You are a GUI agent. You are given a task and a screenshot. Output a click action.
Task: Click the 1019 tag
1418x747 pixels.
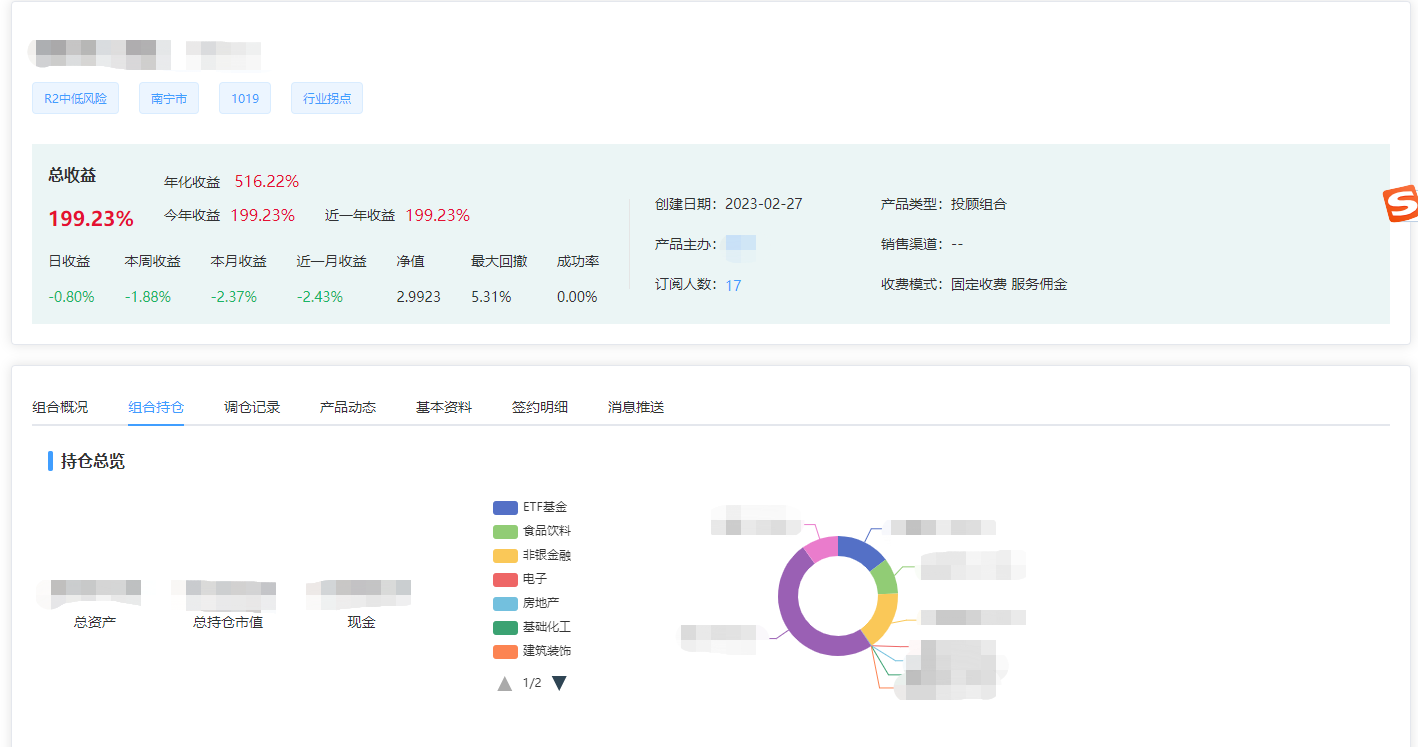pyautogui.click(x=245, y=98)
